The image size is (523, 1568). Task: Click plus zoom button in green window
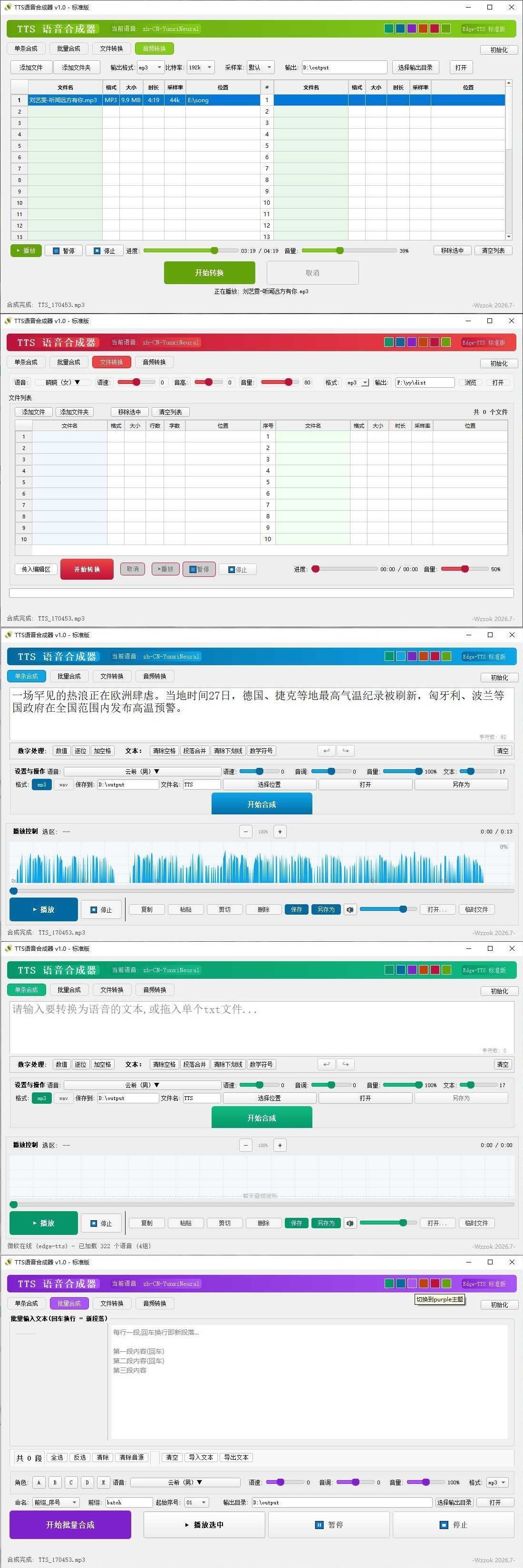[x=280, y=1145]
